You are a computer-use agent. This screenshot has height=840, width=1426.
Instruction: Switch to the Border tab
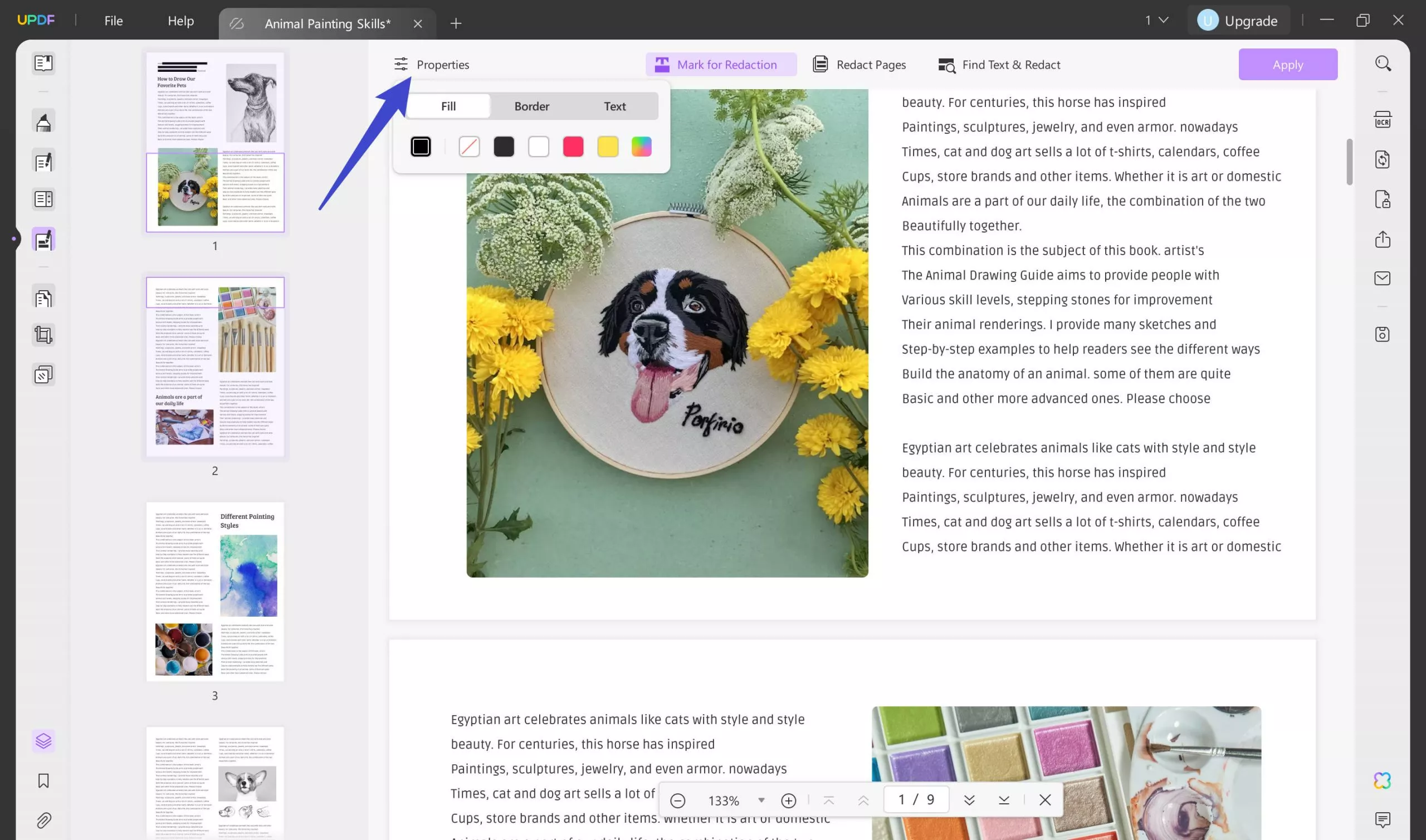pyautogui.click(x=531, y=106)
